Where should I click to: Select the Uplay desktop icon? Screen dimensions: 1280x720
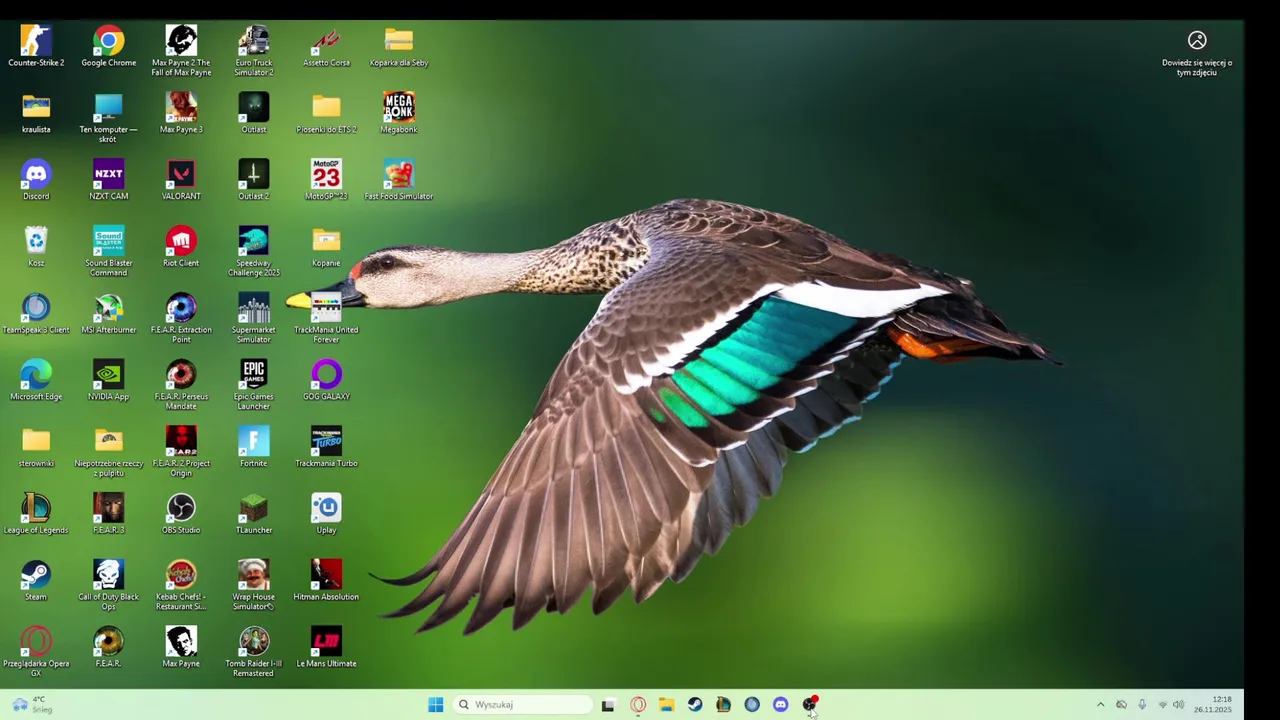326,515
